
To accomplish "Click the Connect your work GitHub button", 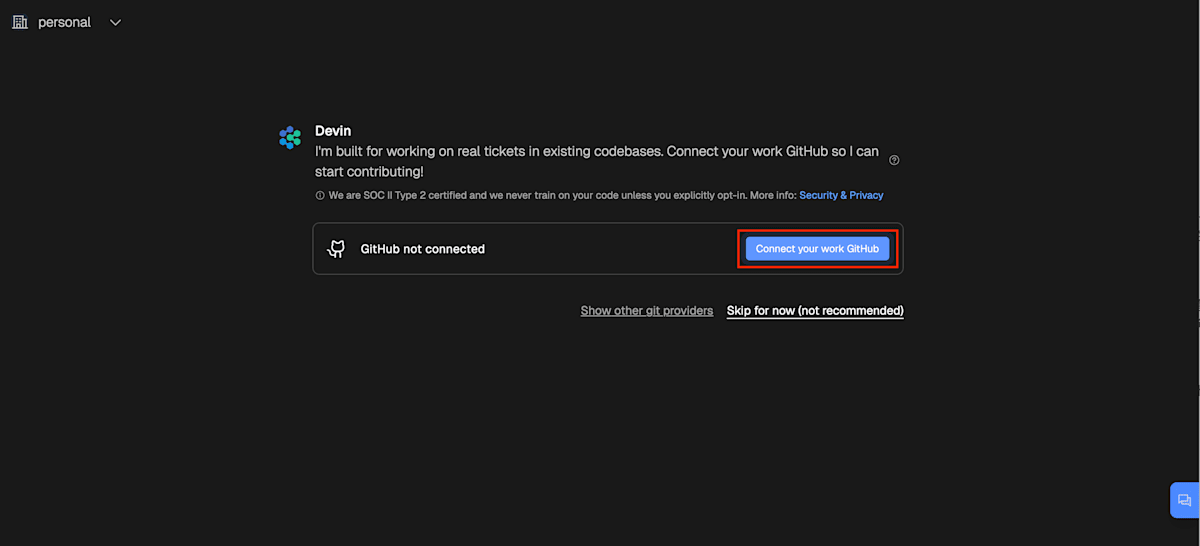I will [x=817, y=249].
